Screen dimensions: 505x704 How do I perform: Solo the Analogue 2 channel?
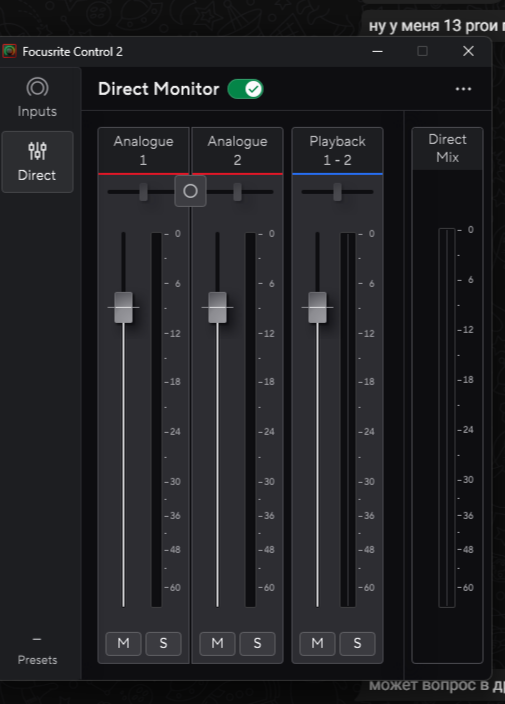point(257,643)
